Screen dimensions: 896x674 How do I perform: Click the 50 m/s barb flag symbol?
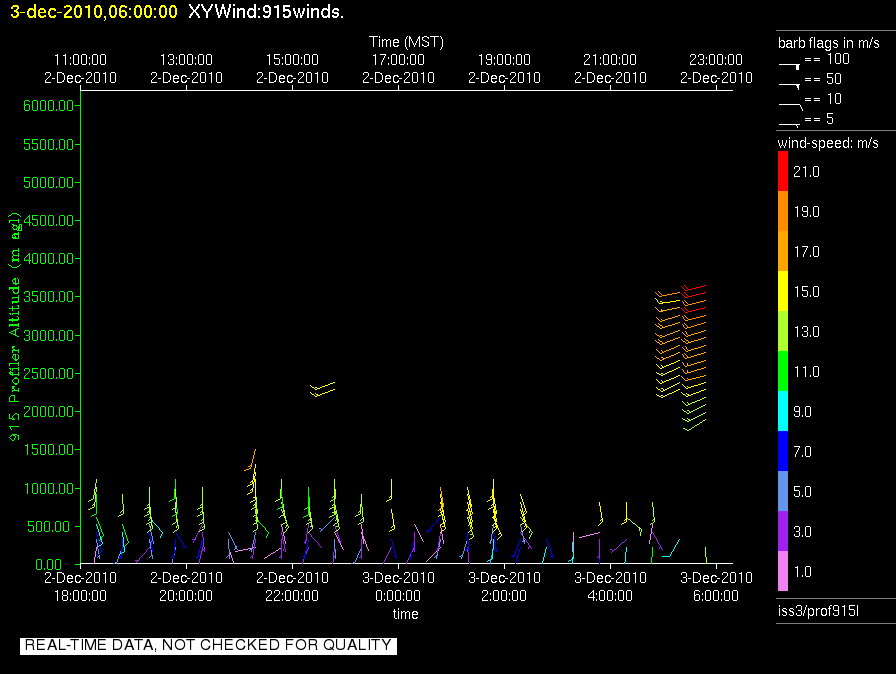coord(789,86)
